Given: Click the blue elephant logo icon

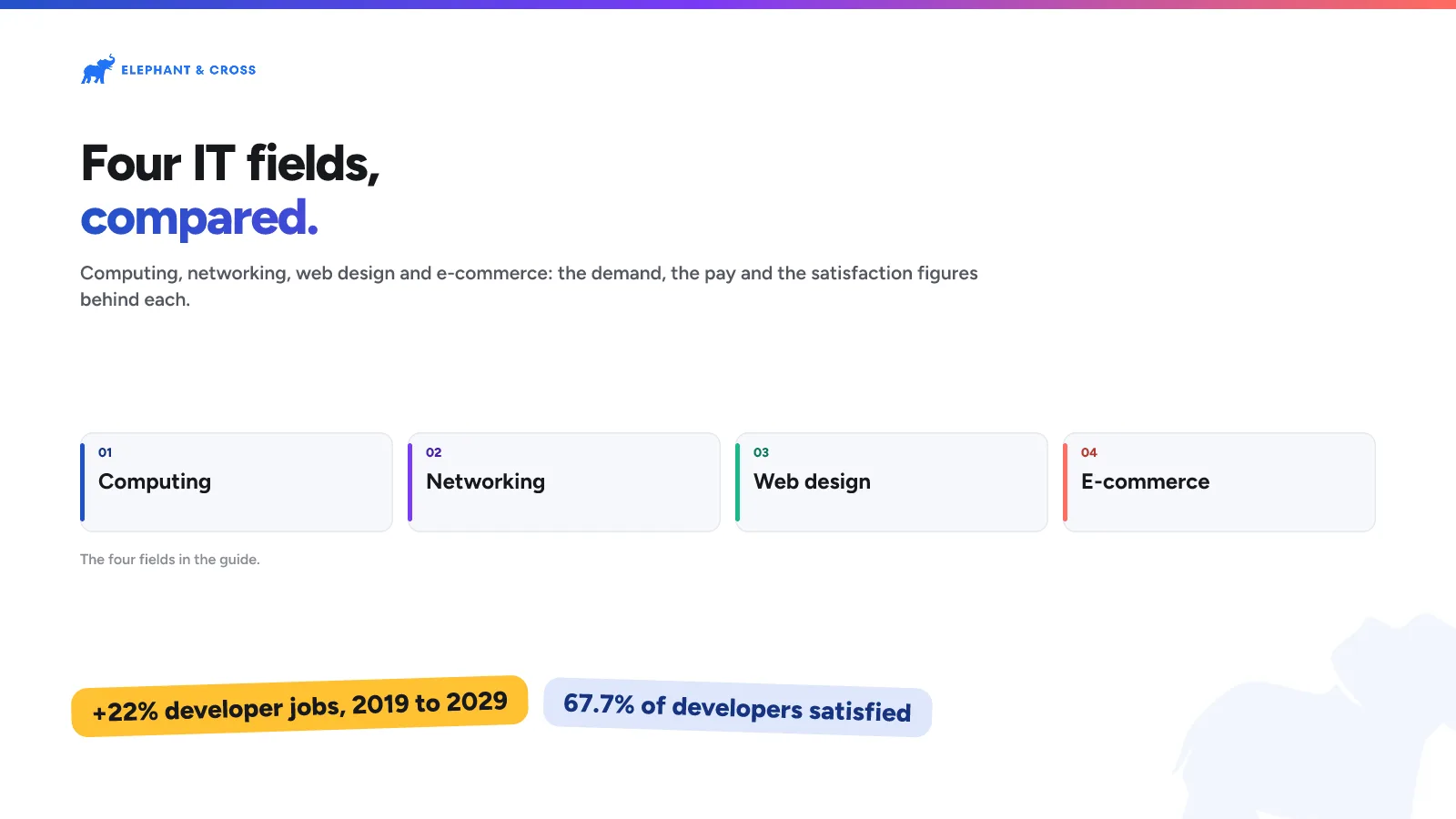Looking at the screenshot, I should 98,69.
